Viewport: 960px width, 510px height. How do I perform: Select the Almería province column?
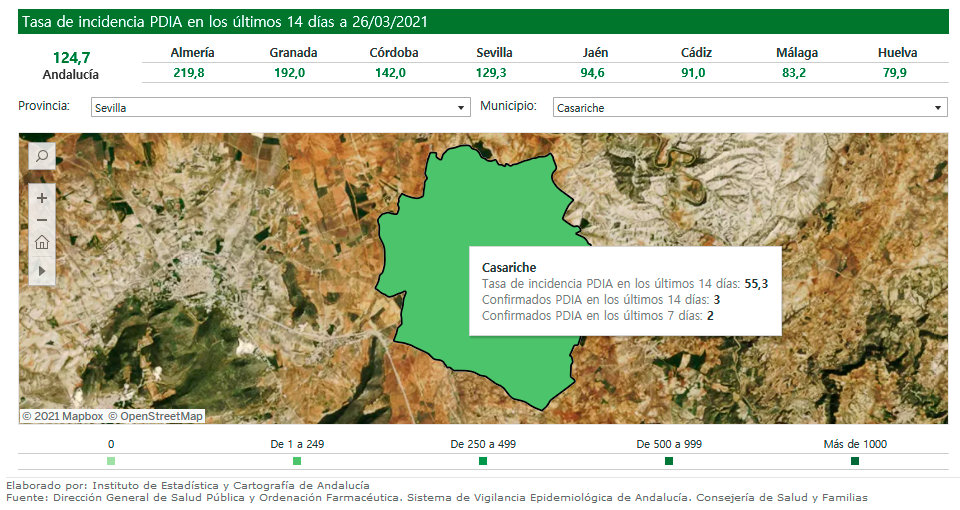point(192,53)
